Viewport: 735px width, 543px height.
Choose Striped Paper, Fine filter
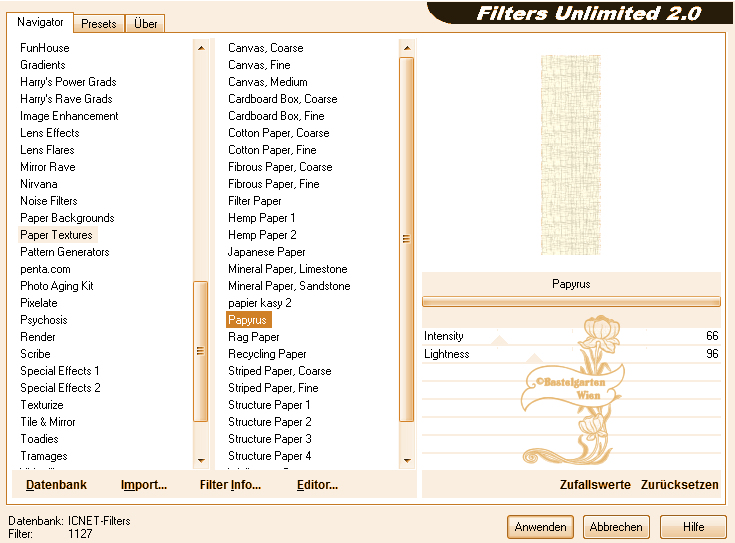pos(273,388)
